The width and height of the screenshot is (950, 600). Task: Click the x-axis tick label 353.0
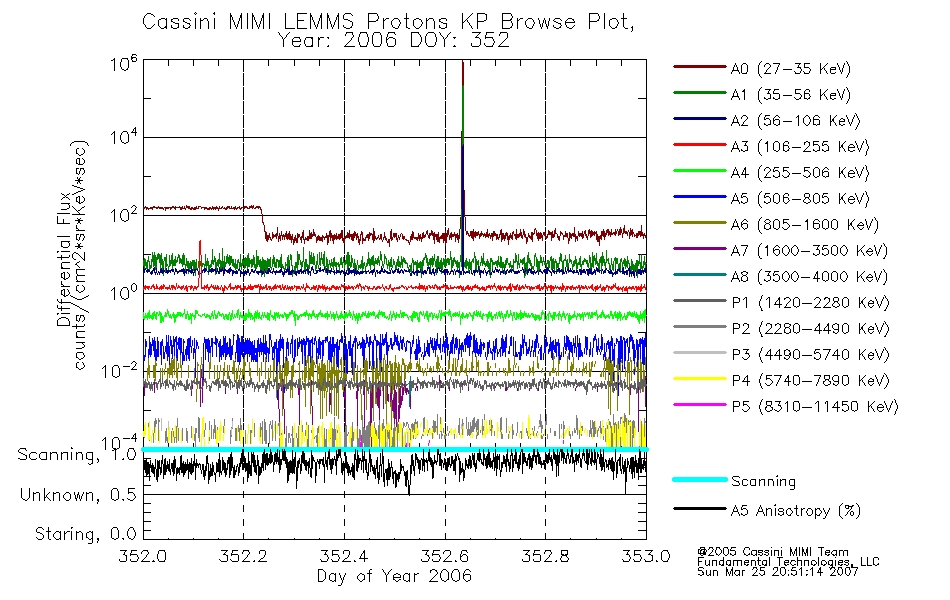[646, 556]
